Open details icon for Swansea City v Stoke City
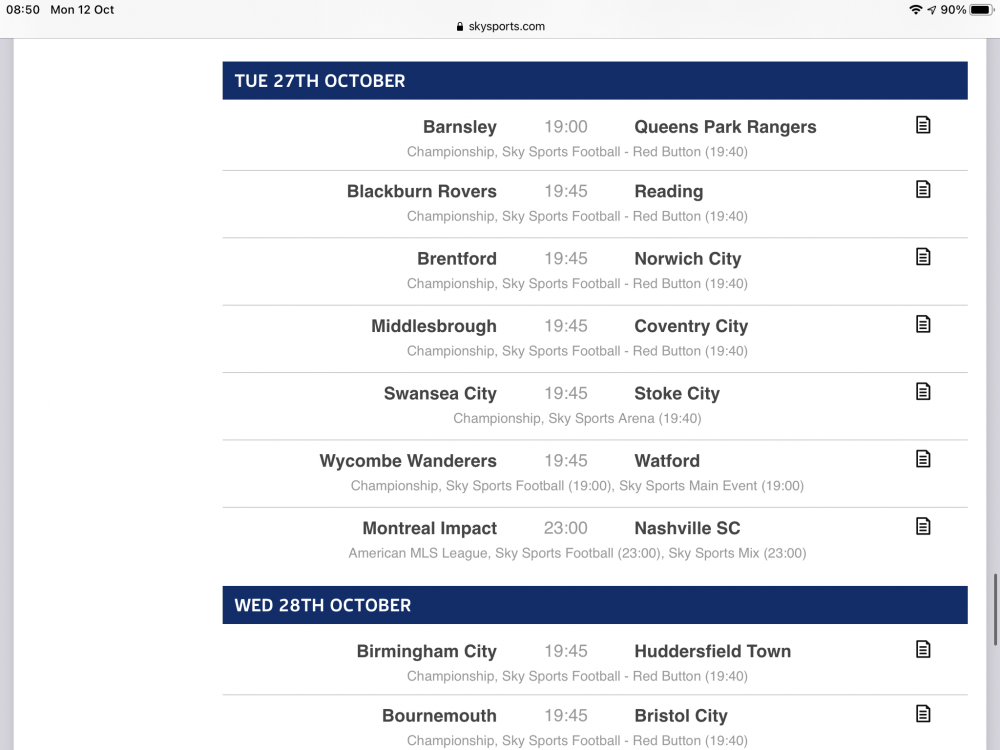The width and height of the screenshot is (1000, 750). coord(923,391)
